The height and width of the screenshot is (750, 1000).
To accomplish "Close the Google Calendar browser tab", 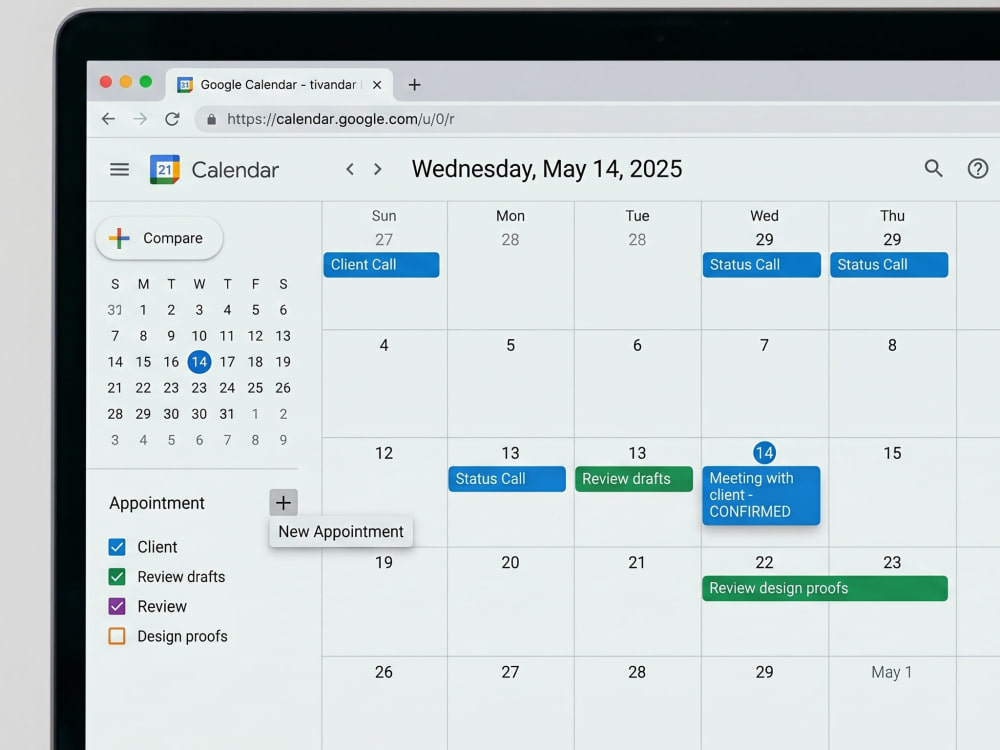I will tap(377, 85).
